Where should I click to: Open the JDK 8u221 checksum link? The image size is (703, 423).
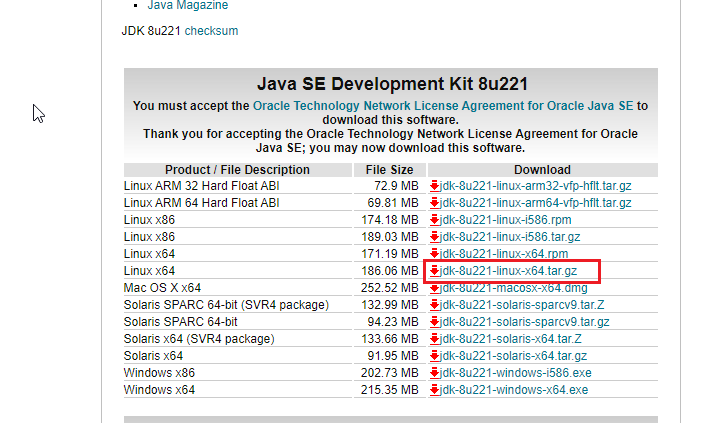pos(211,31)
